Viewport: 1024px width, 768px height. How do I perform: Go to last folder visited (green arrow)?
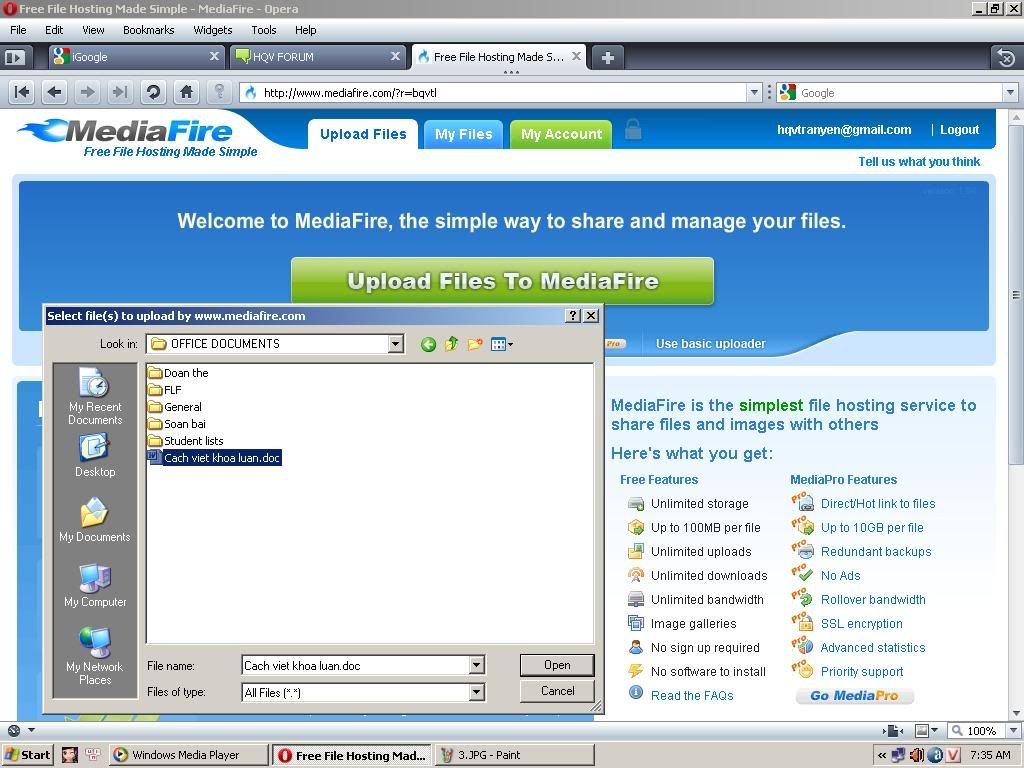[x=428, y=344]
